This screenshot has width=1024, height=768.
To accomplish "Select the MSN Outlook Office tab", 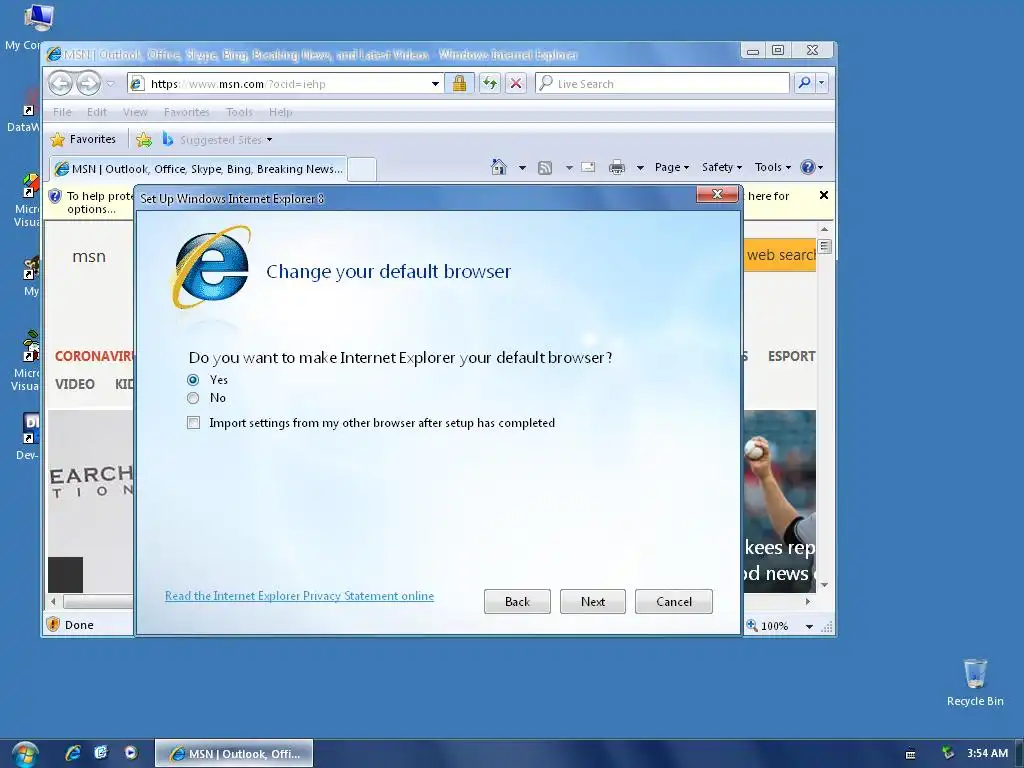I will (x=198, y=169).
